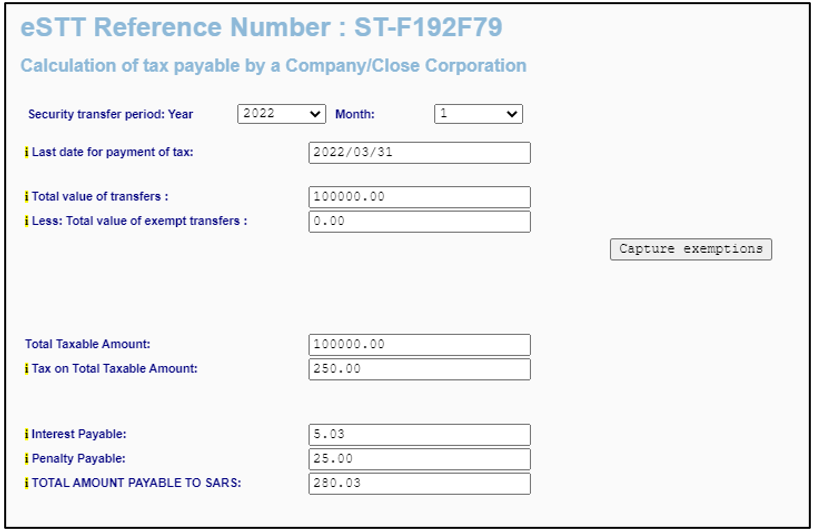Click info icon next to Total value of transfers

pyautogui.click(x=27, y=196)
